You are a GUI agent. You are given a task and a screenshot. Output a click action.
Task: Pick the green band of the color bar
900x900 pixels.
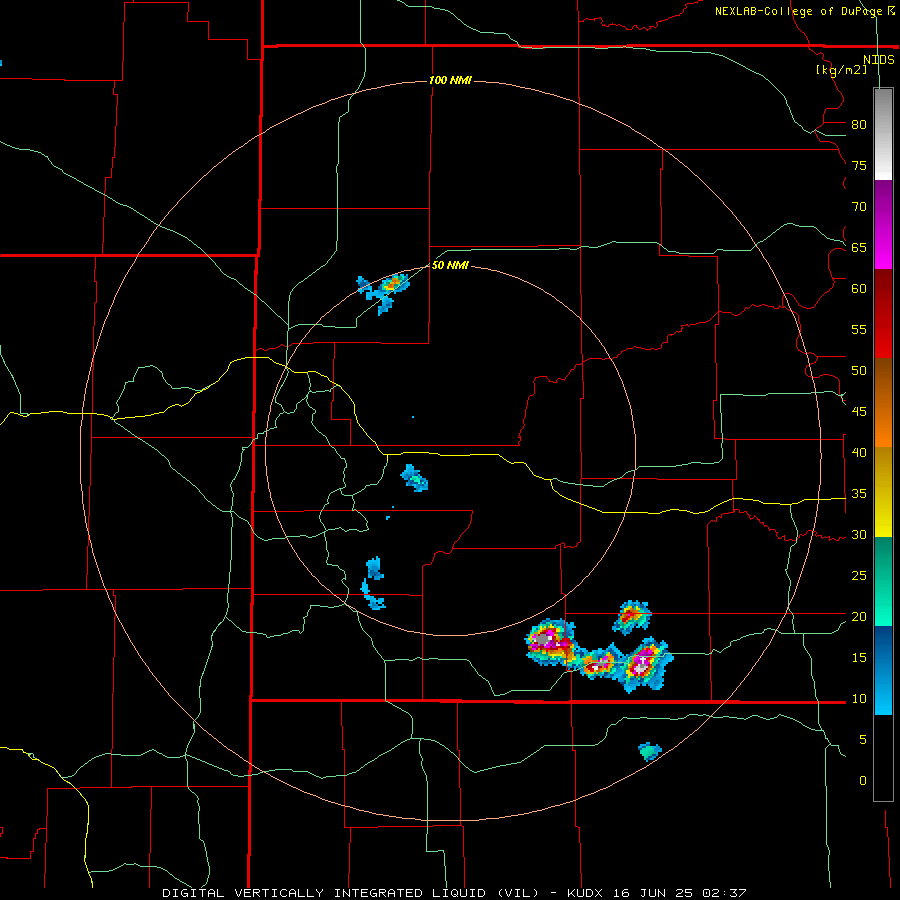tap(883, 581)
